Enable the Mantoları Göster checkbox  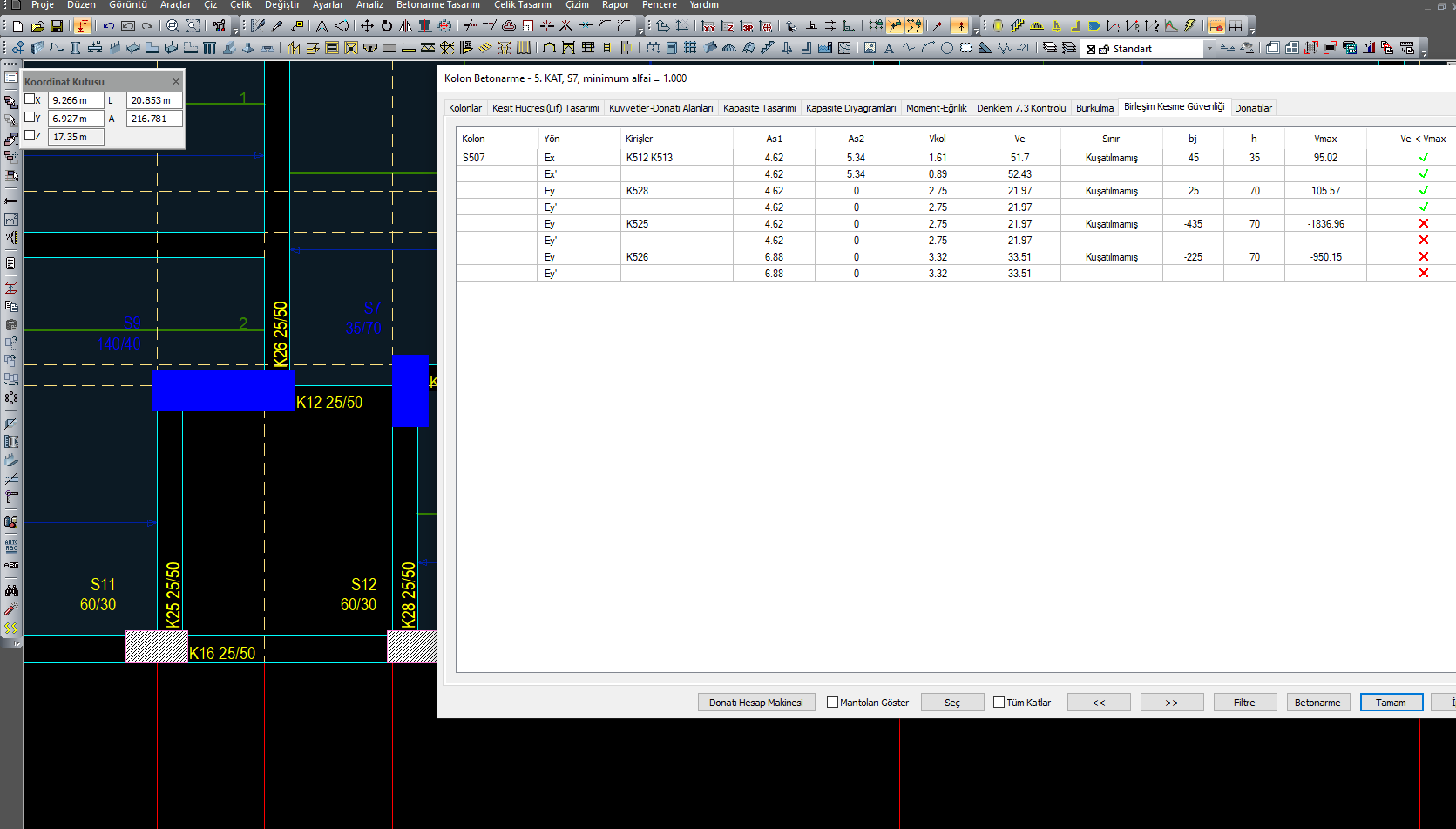832,703
